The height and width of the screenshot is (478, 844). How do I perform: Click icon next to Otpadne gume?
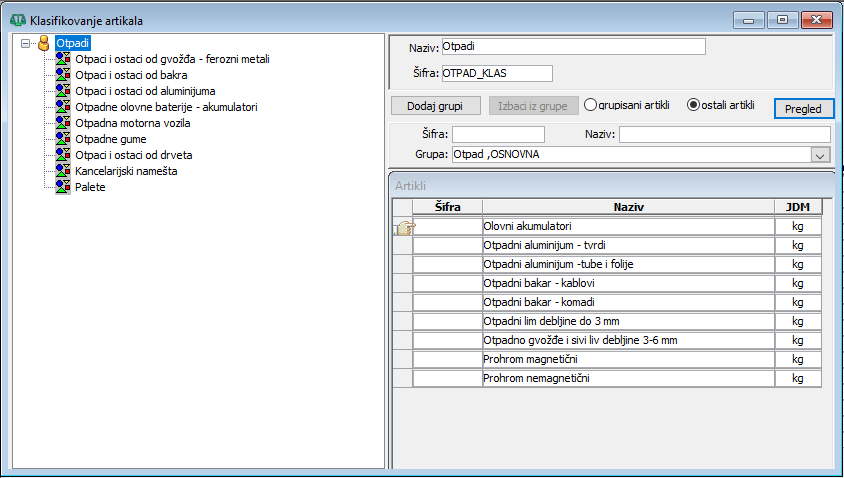pos(62,139)
